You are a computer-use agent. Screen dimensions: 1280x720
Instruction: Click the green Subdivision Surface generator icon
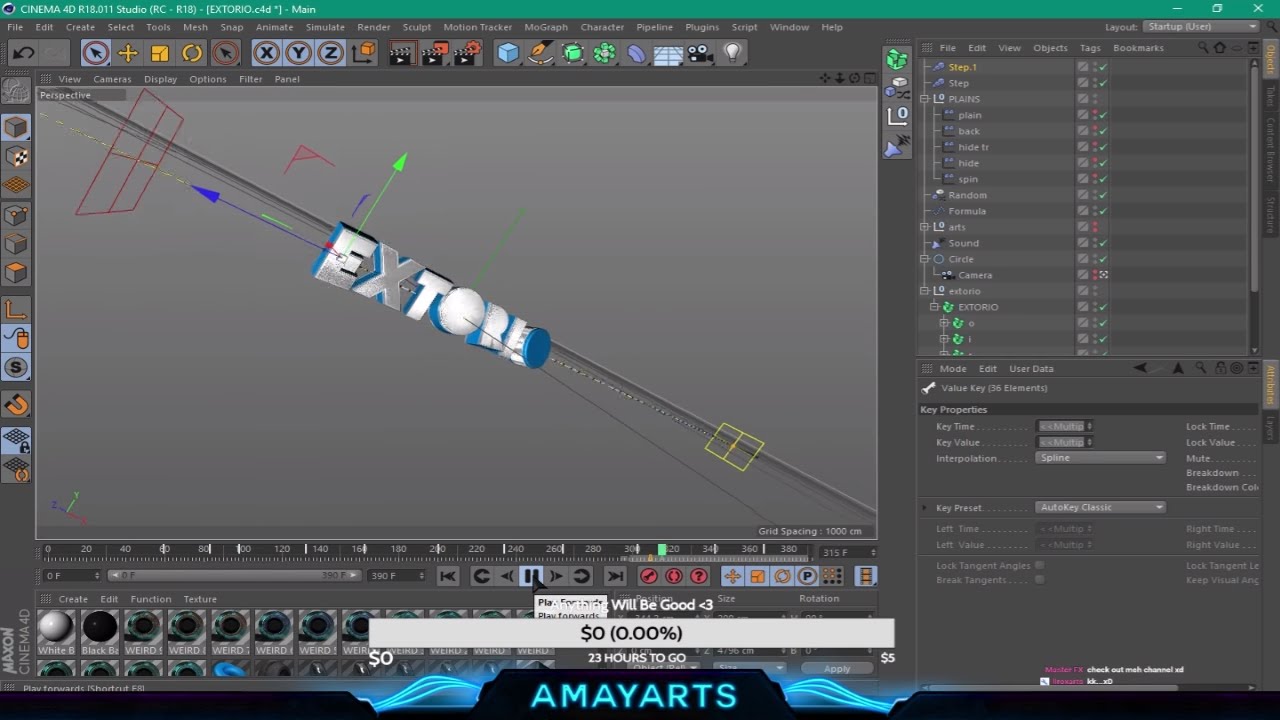click(x=572, y=53)
